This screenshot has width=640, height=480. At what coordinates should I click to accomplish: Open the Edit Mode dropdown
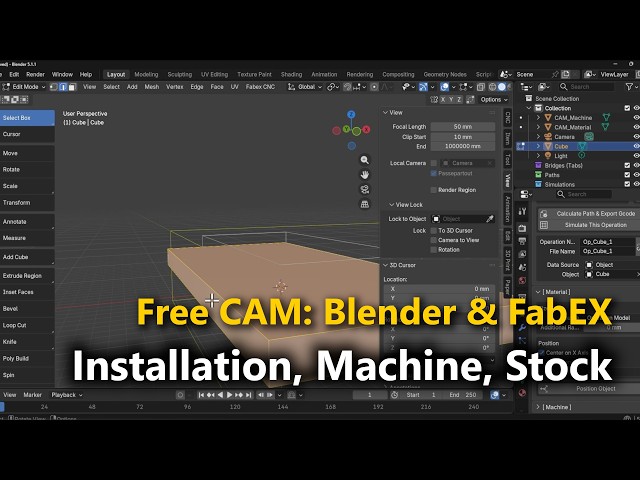pyautogui.click(x=24, y=87)
